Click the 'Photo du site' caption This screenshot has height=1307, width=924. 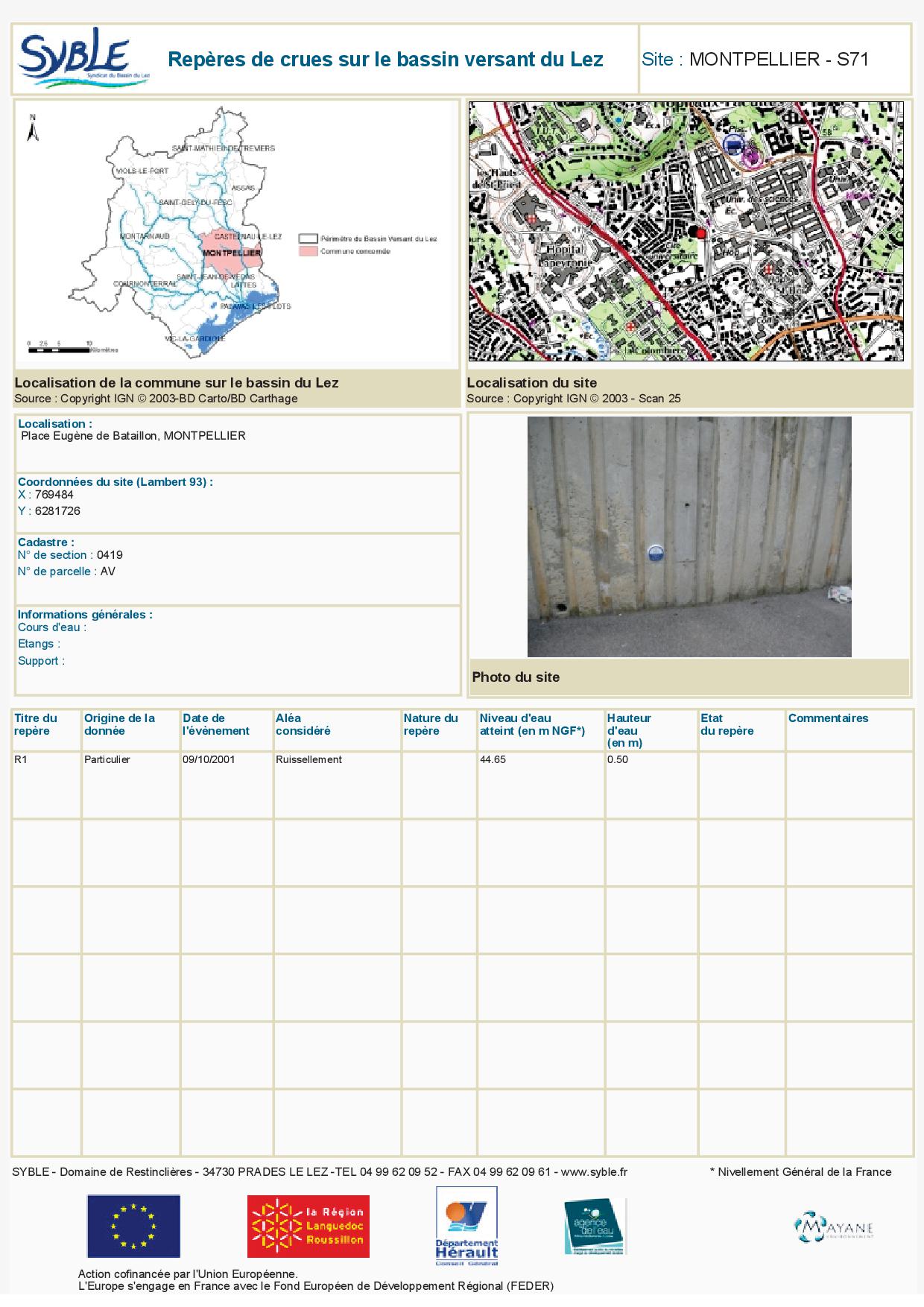click(x=516, y=677)
